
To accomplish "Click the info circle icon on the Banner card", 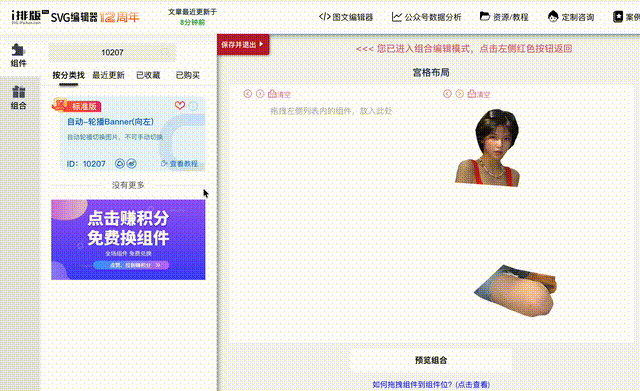I will [193, 106].
